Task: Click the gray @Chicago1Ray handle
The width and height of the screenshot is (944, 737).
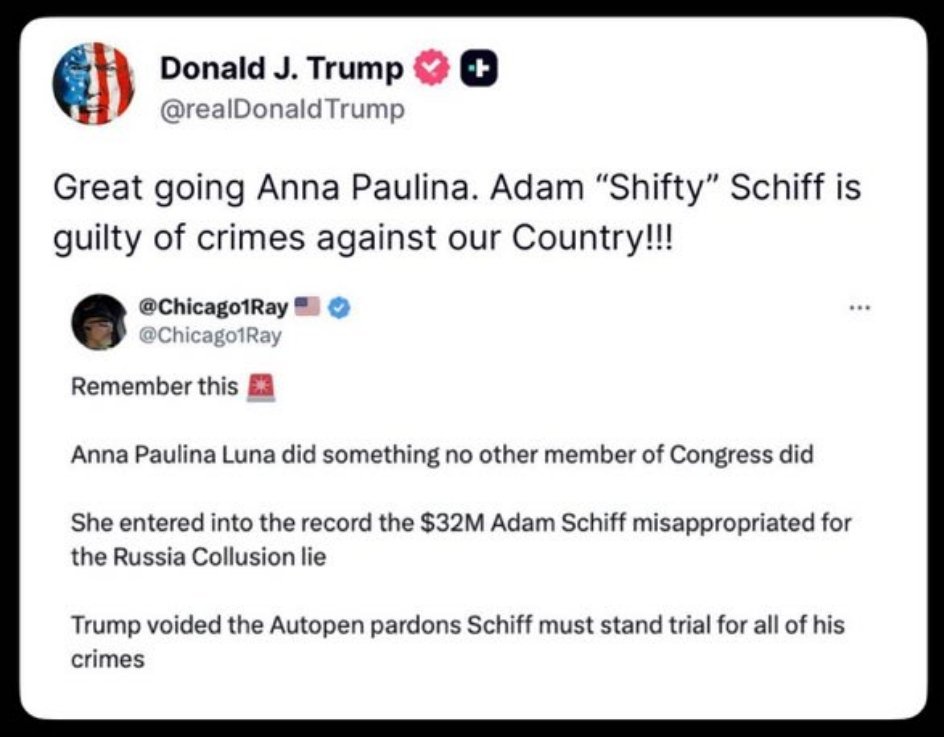Action: tap(213, 336)
